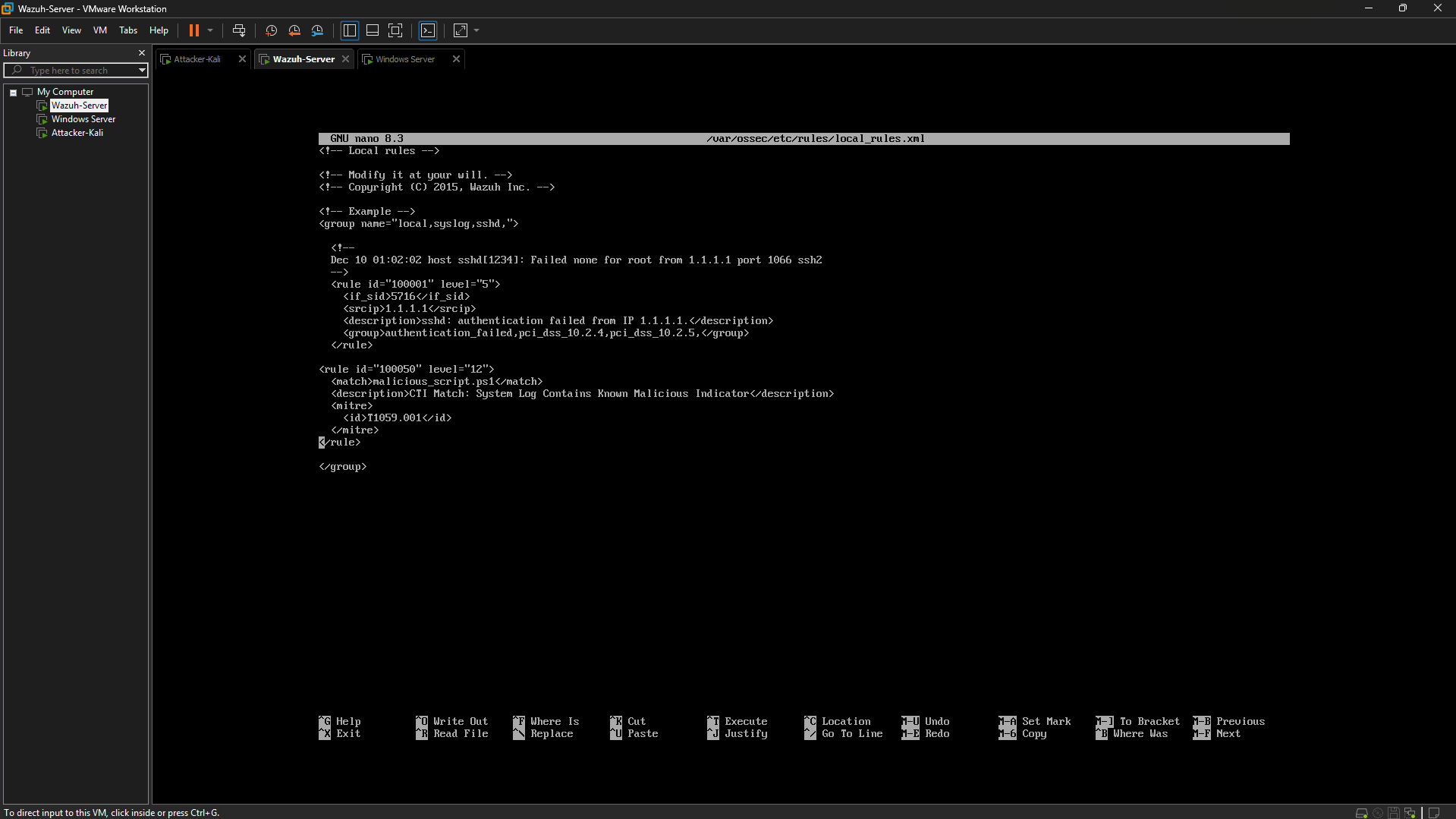The image size is (1456, 819).
Task: Open stretch mode dropdown arrow
Action: click(476, 30)
